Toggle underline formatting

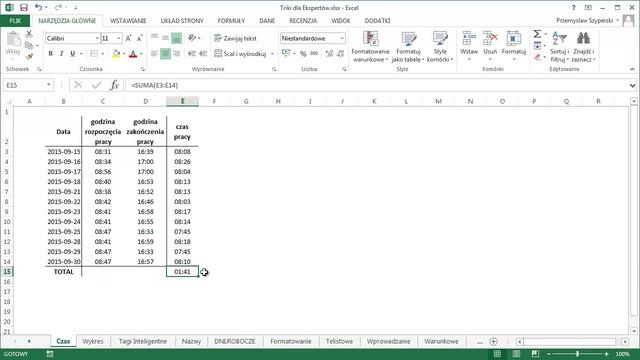click(73, 53)
